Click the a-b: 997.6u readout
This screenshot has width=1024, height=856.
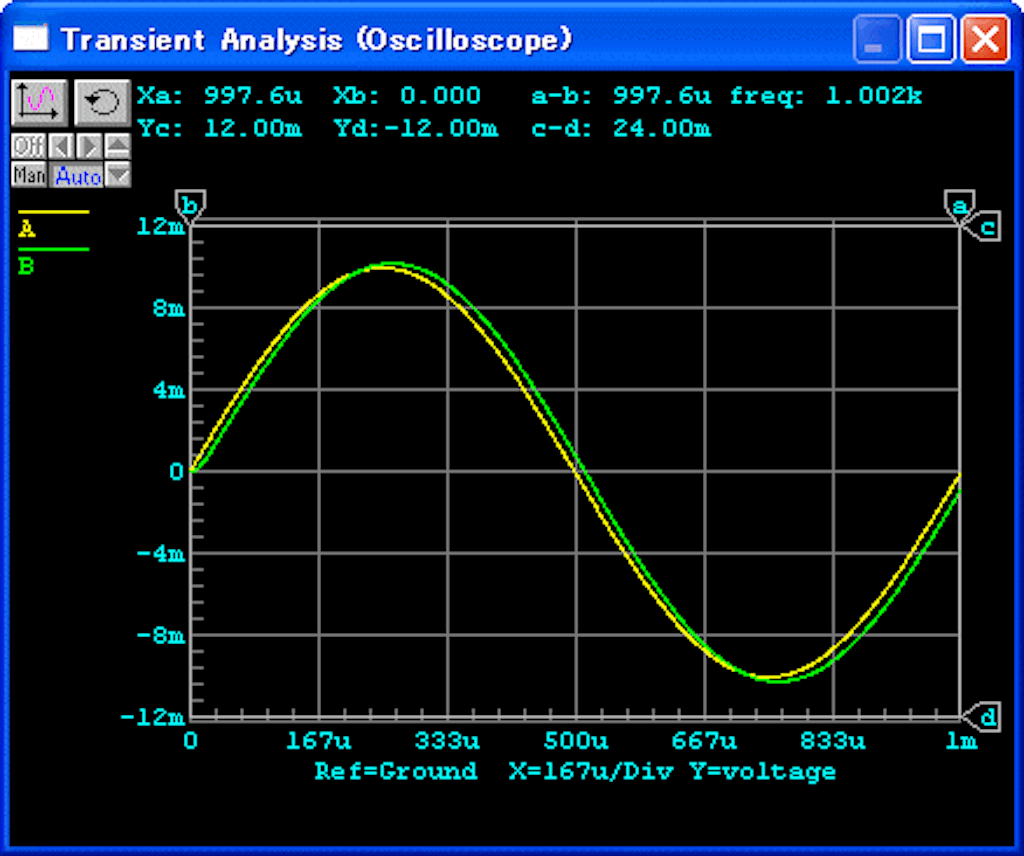tap(621, 96)
